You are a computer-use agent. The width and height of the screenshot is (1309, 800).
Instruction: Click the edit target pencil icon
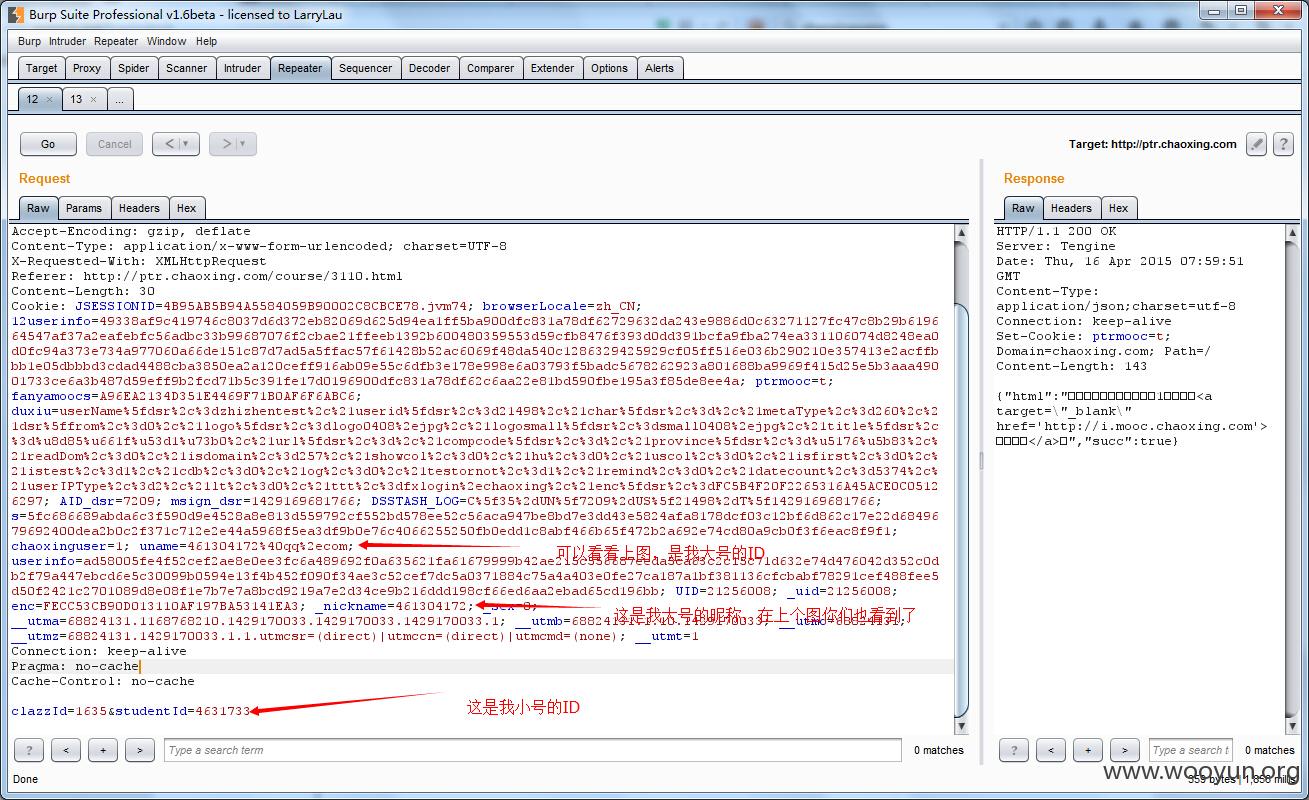tap(1256, 144)
